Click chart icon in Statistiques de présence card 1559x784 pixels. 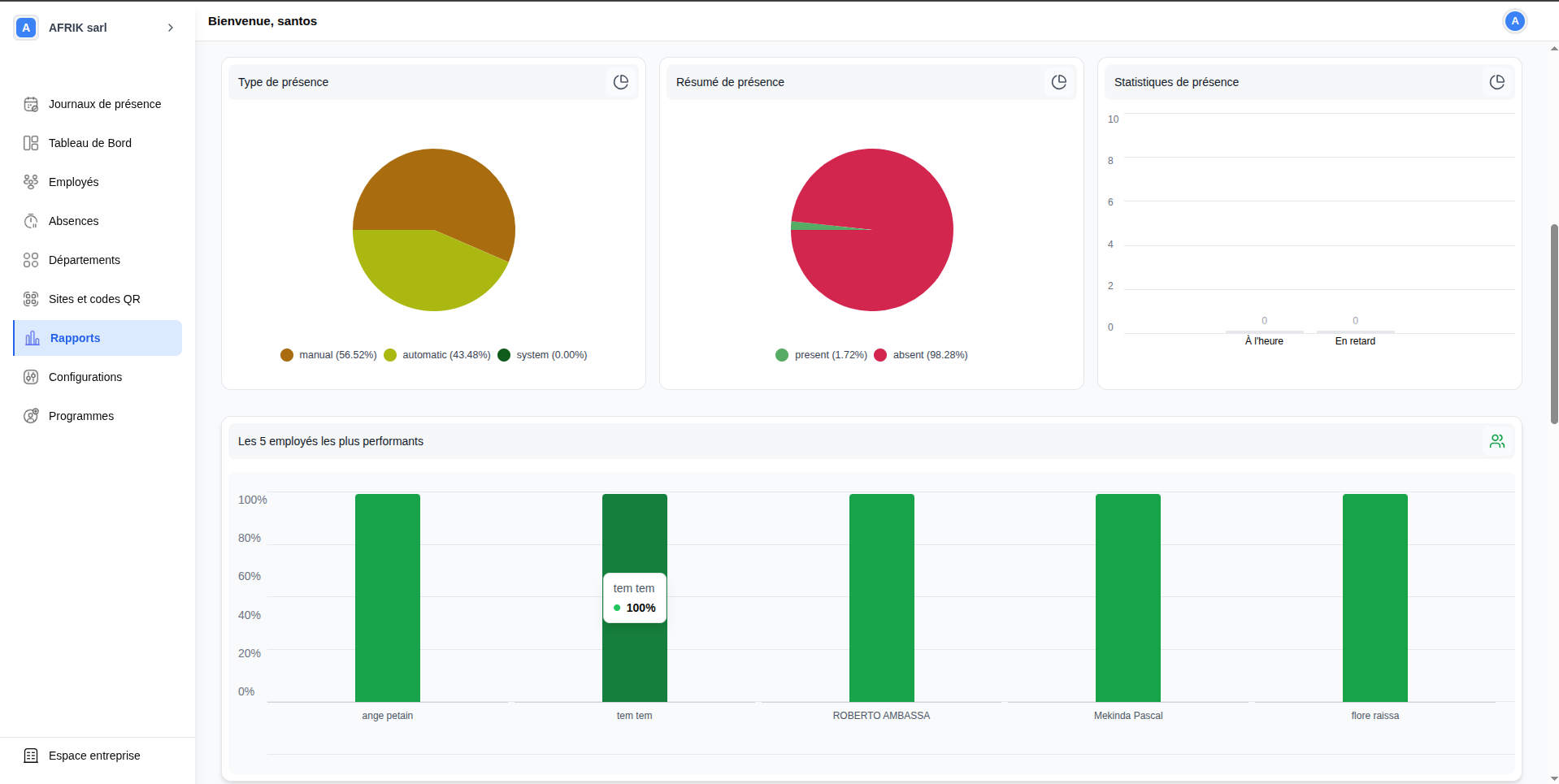(1496, 82)
